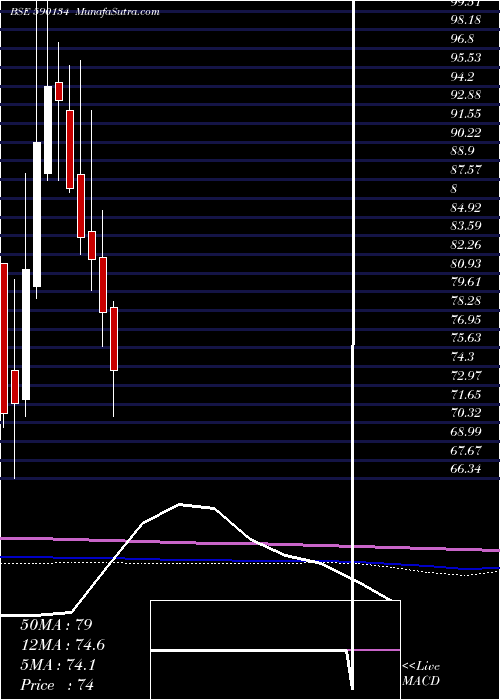Screen dimensions: 500x700
Task: Click the 'Price : 74' readout
Action: tap(57, 685)
